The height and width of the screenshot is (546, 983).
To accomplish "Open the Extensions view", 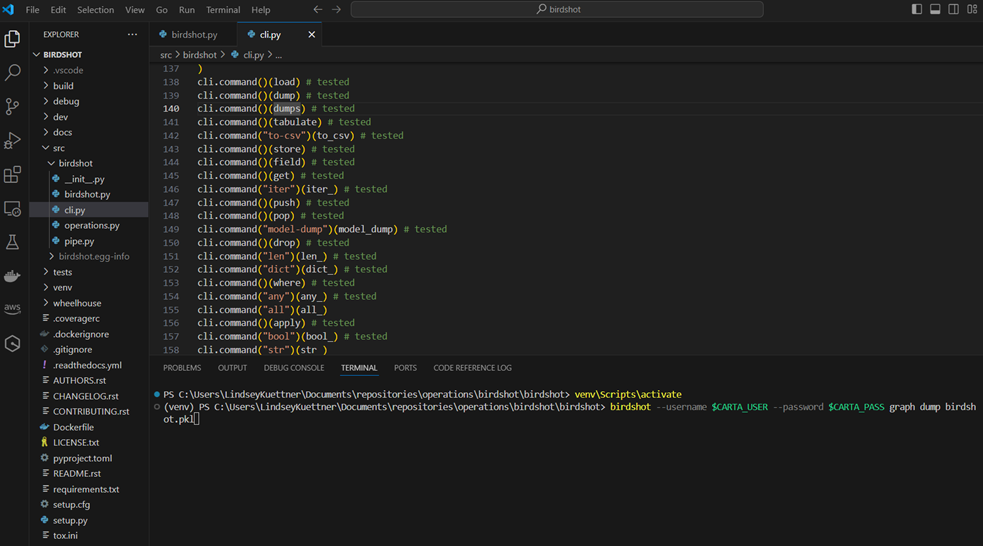I will pos(13,174).
